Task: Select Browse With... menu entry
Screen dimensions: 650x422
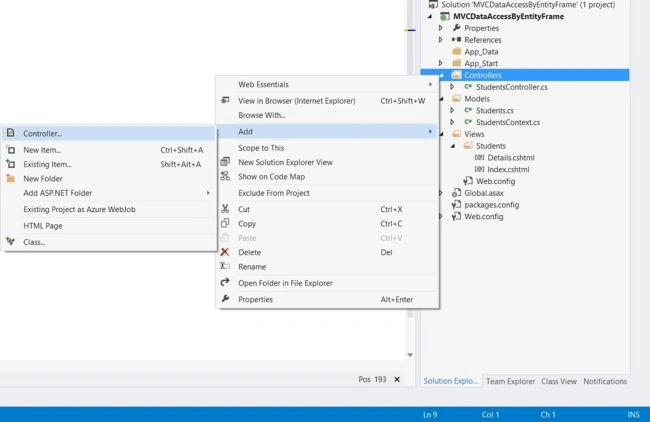Action: (327, 115)
